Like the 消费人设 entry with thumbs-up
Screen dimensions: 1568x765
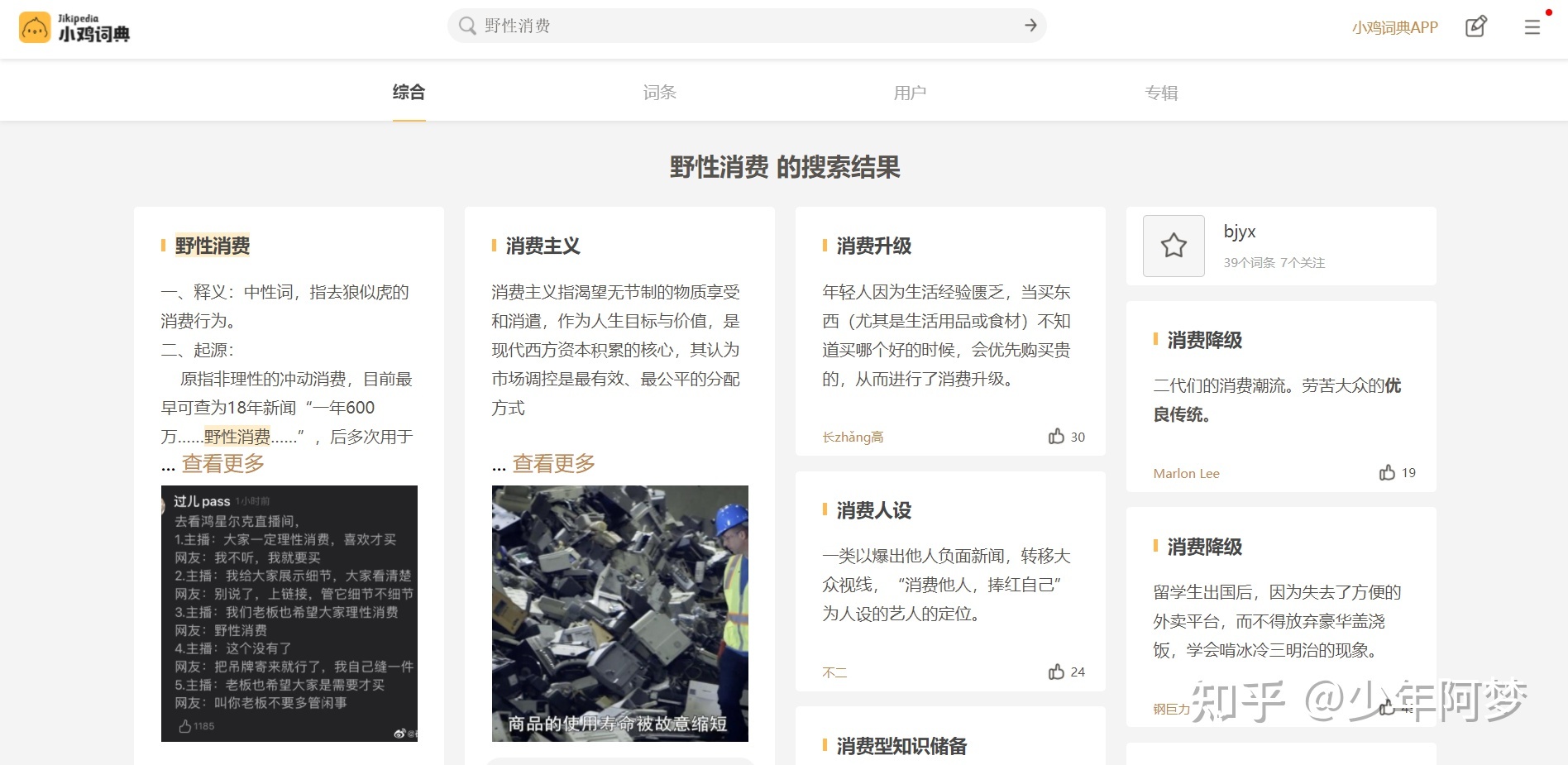(1056, 672)
